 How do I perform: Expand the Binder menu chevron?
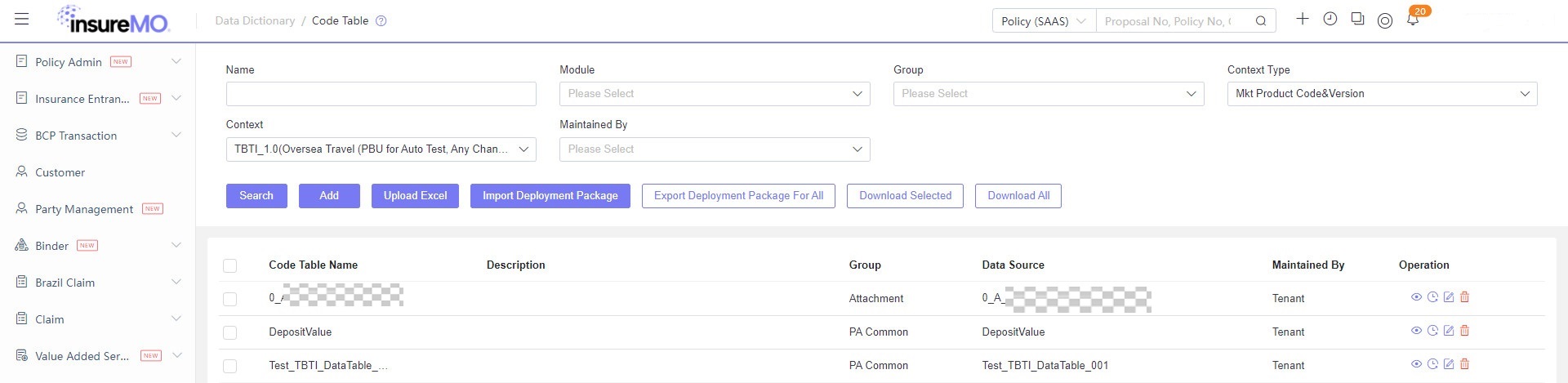[176, 245]
